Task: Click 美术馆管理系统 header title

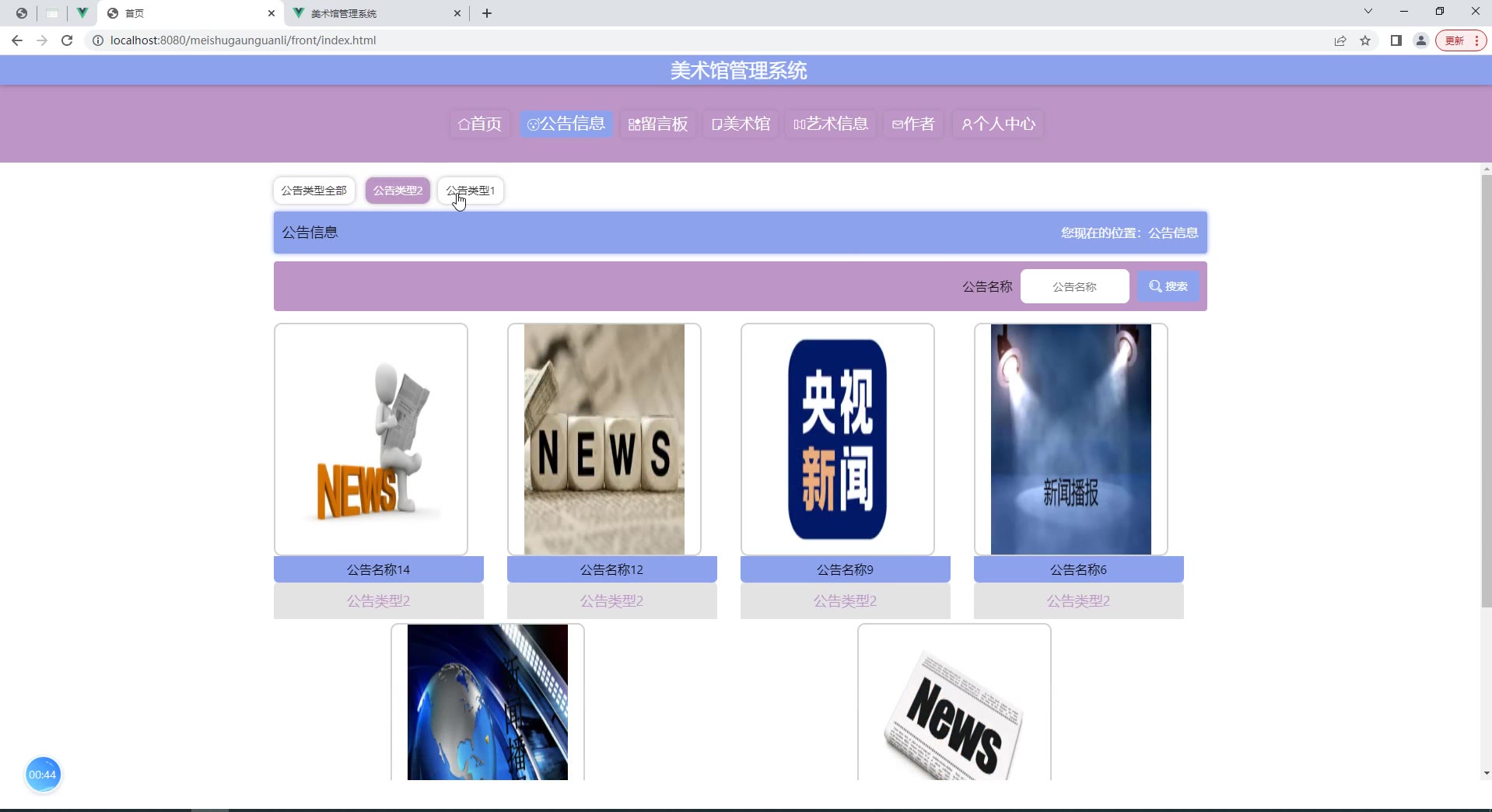Action: pyautogui.click(x=739, y=71)
